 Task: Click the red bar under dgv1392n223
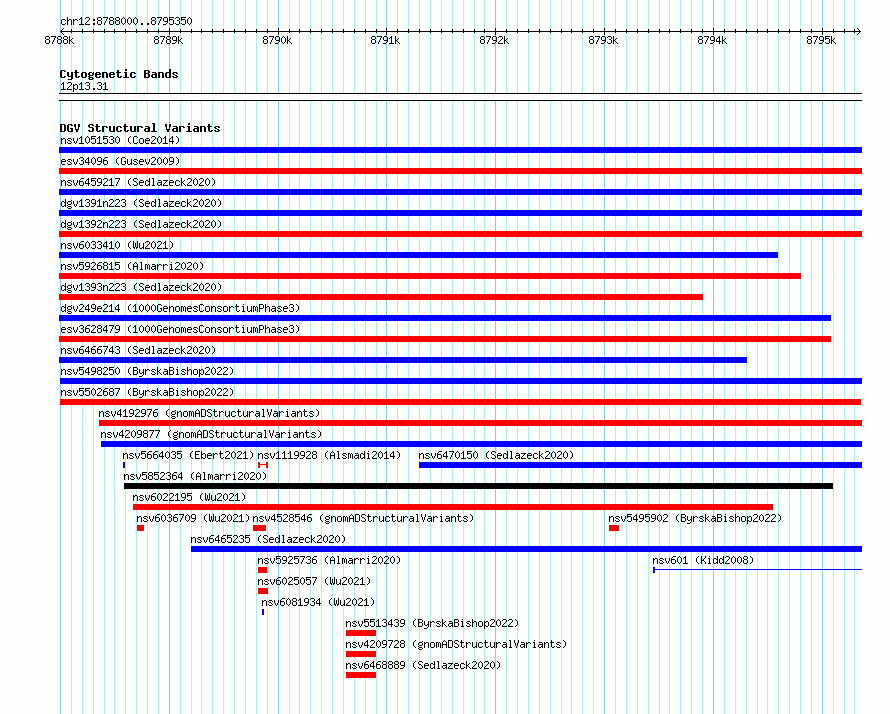click(460, 234)
